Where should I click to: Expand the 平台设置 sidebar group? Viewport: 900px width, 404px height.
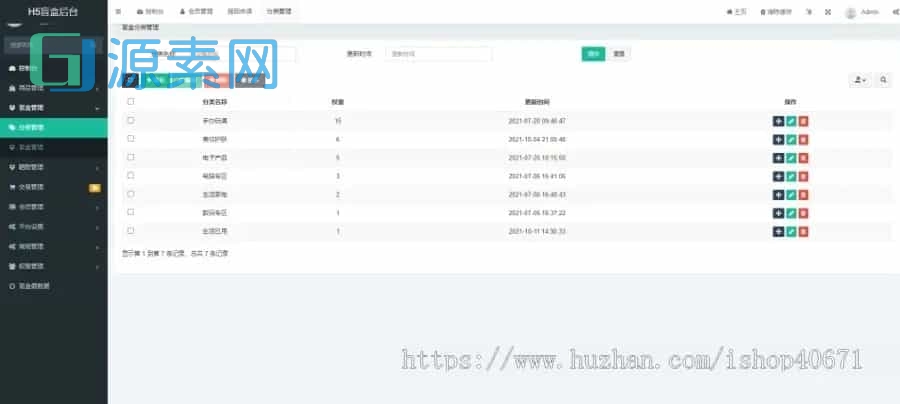(x=53, y=227)
